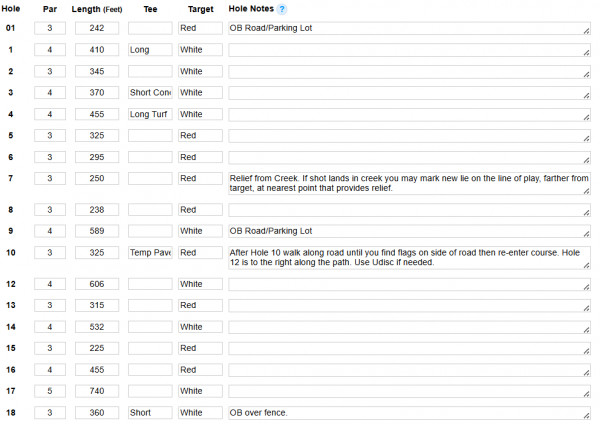Edit hole 9's "OB Road/Parking Lot" notes

point(408,231)
